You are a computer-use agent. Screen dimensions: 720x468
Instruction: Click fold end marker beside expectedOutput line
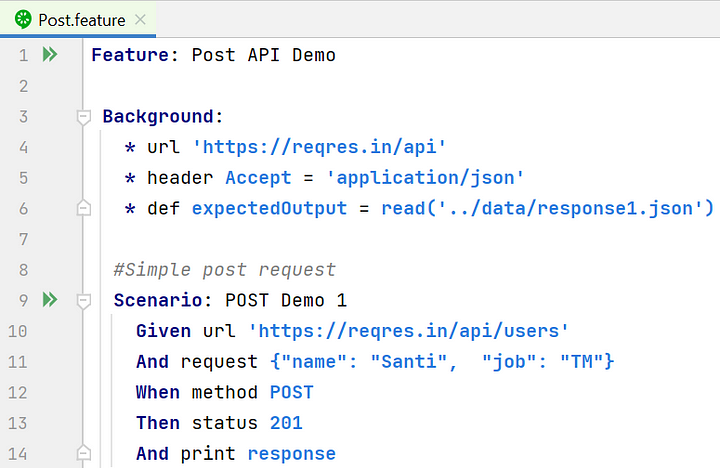tap(83, 208)
